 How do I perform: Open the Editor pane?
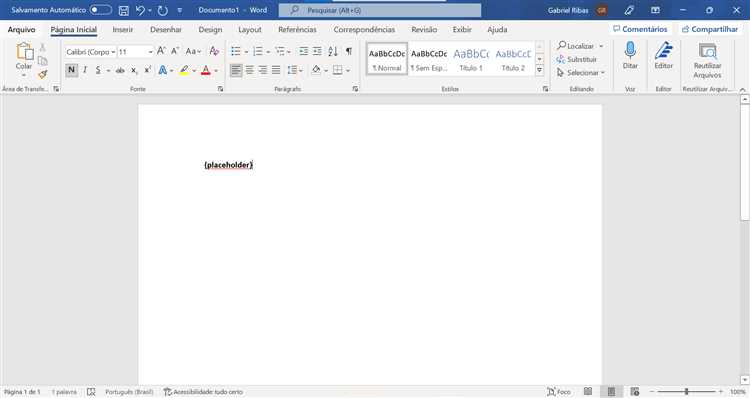click(x=663, y=55)
